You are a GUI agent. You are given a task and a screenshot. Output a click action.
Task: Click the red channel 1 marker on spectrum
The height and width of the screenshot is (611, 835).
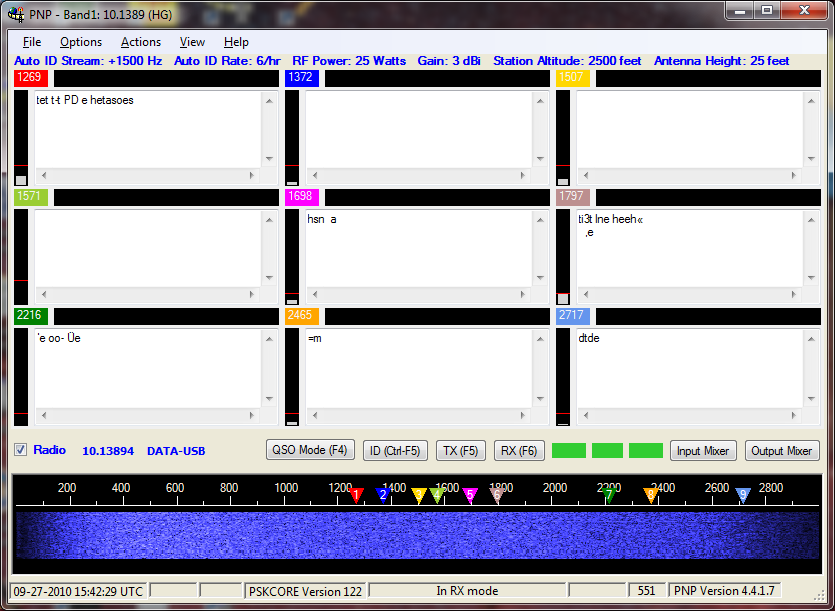(356, 495)
